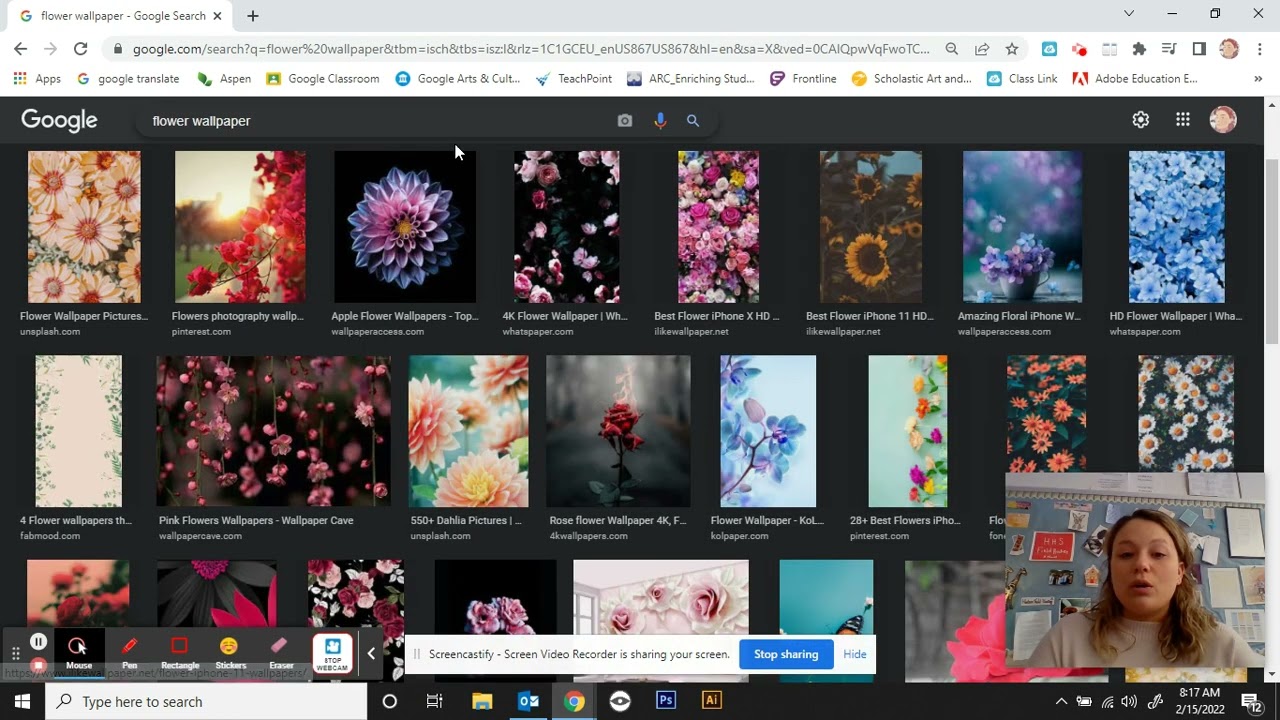Viewport: 1280px width, 720px height.
Task: Open Photoshop from the taskbar
Action: point(666,701)
